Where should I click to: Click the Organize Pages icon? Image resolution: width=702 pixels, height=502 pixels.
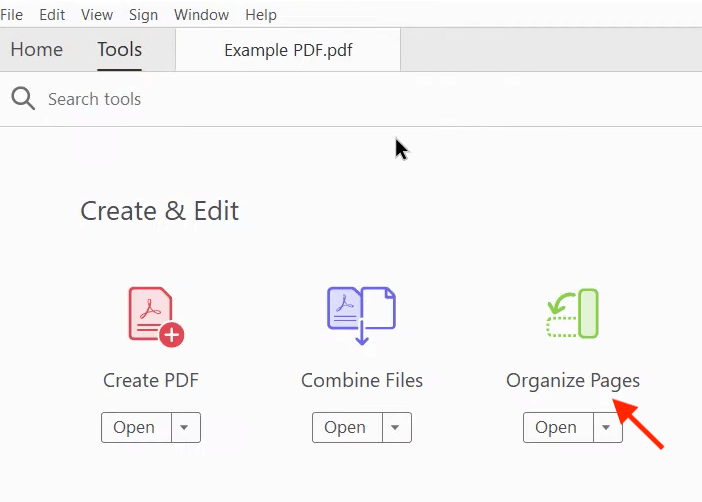click(572, 314)
